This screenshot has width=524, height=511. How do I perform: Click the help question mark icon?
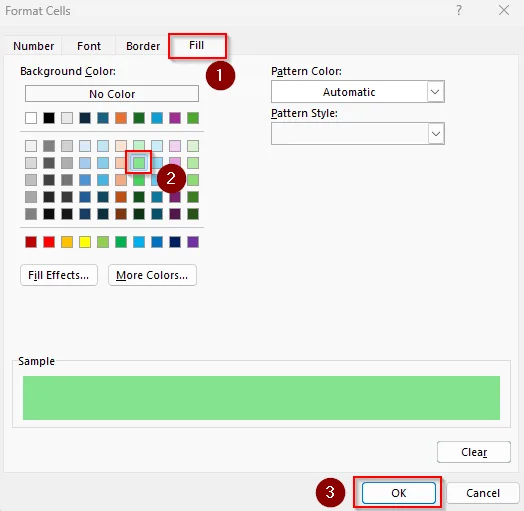click(459, 10)
